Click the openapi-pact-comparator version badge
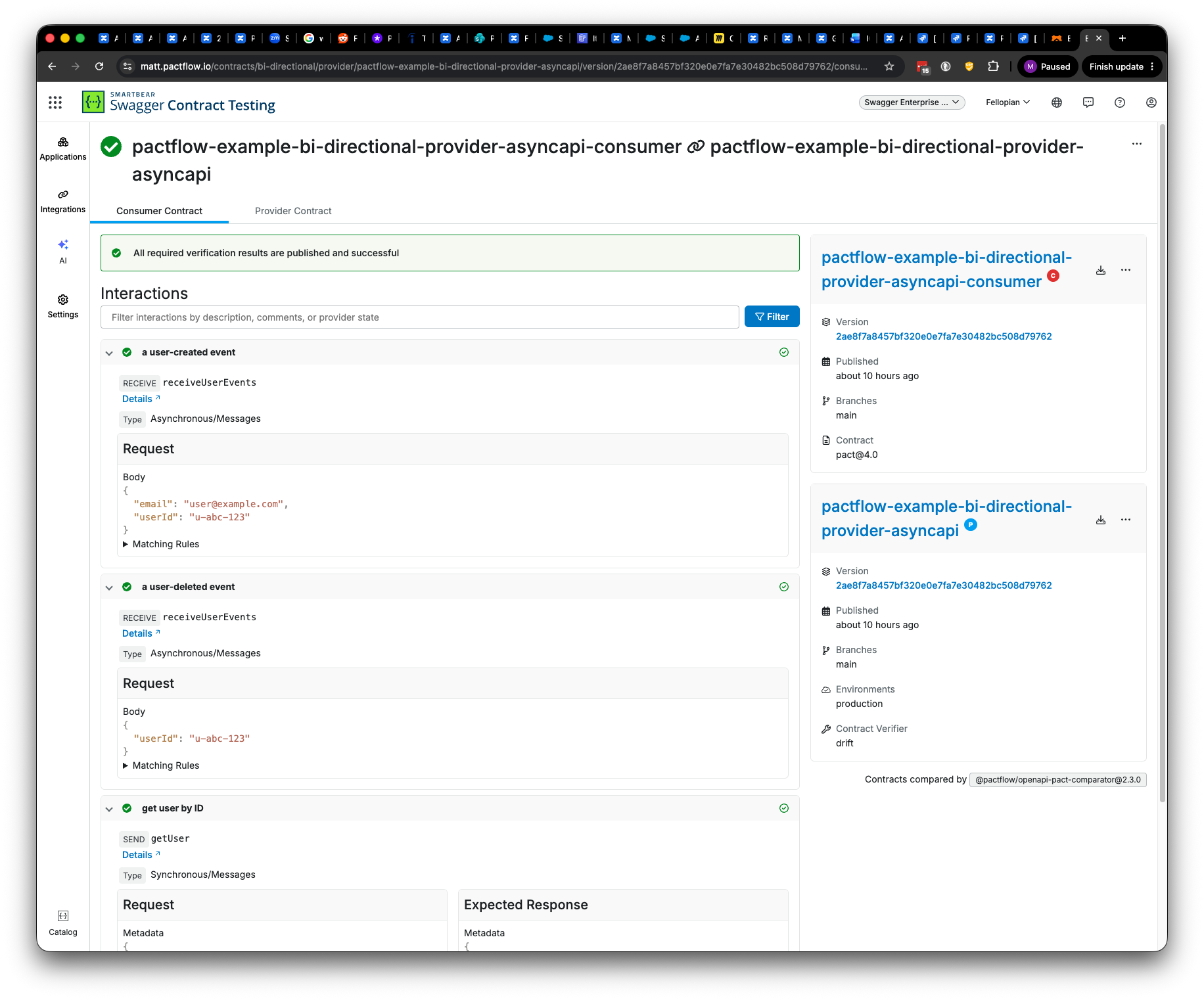 tap(1058, 780)
